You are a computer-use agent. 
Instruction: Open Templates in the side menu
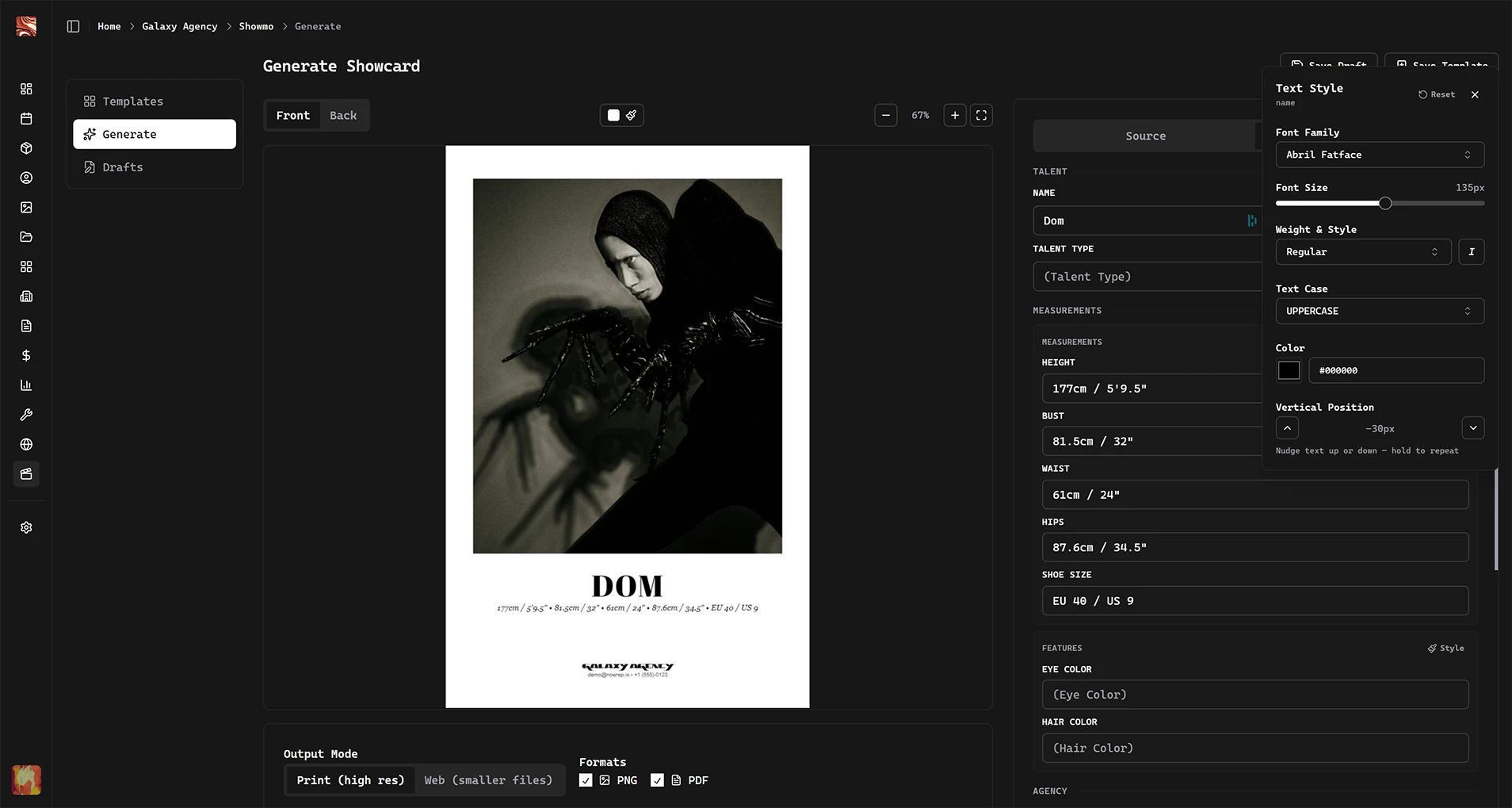point(155,101)
